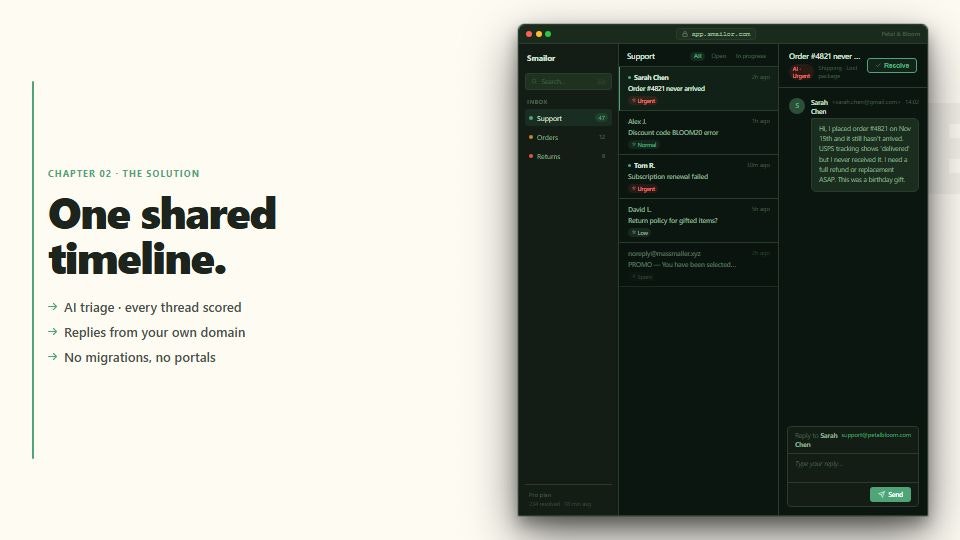Click the paper plane icon on Send
960x540 pixels.
[881, 494]
